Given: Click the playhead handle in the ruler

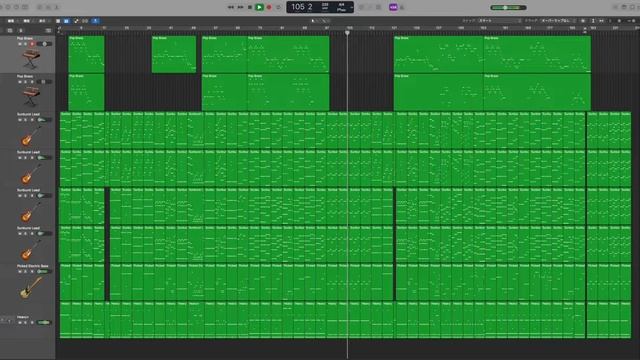Looking at the screenshot, I should pyautogui.click(x=347, y=33).
